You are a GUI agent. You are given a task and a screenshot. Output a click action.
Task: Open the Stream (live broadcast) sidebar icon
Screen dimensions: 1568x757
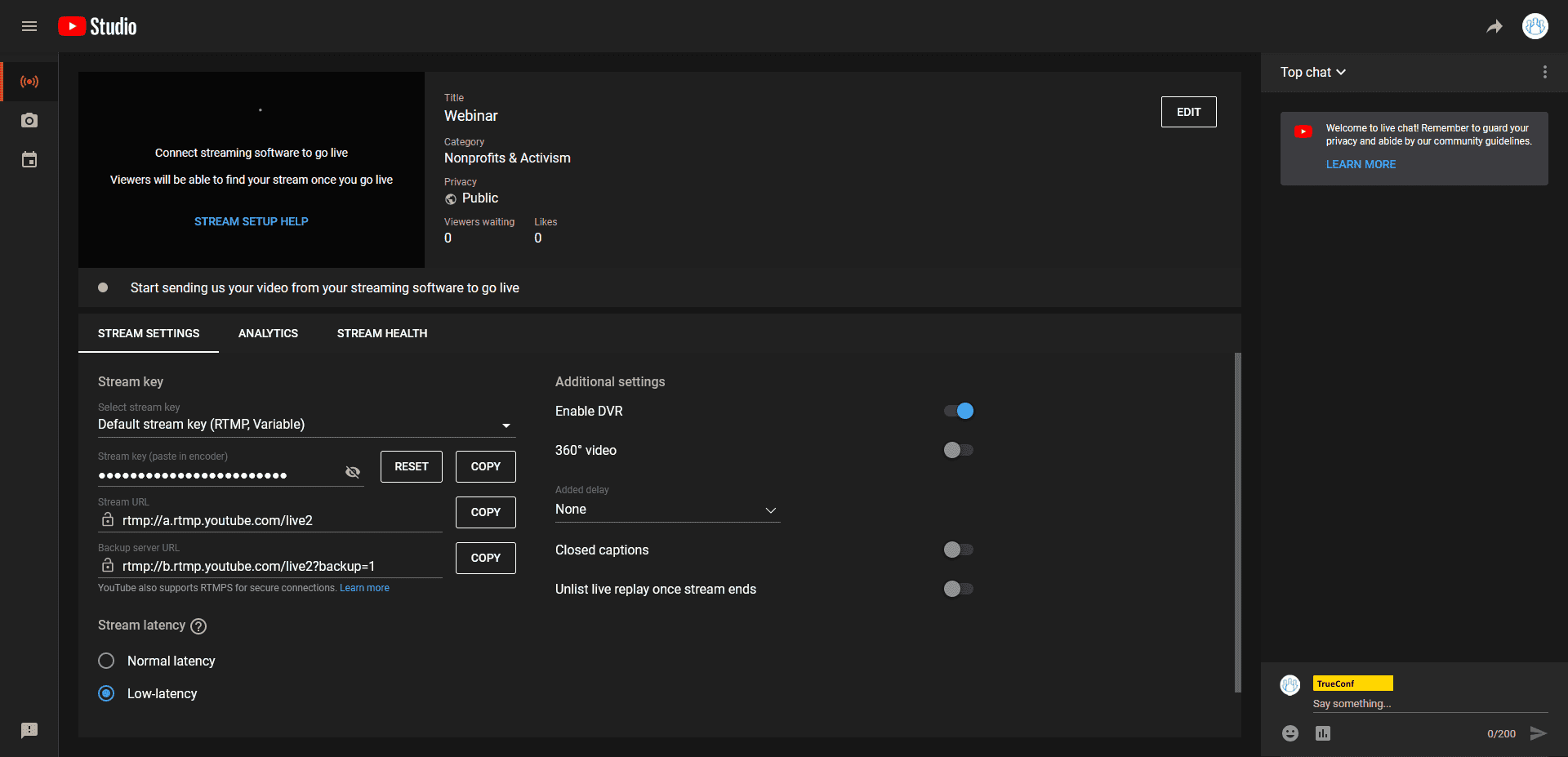(x=29, y=82)
